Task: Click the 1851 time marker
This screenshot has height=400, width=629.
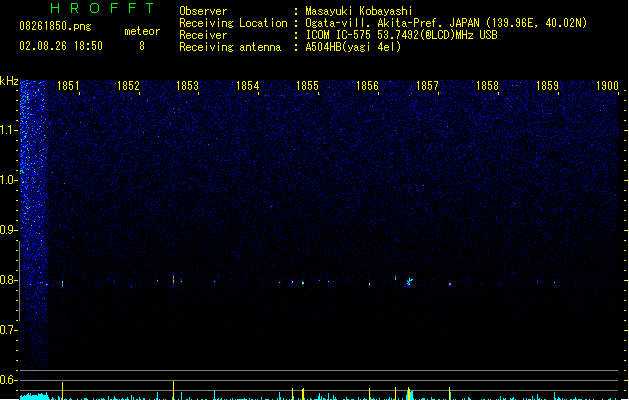Action: click(68, 86)
